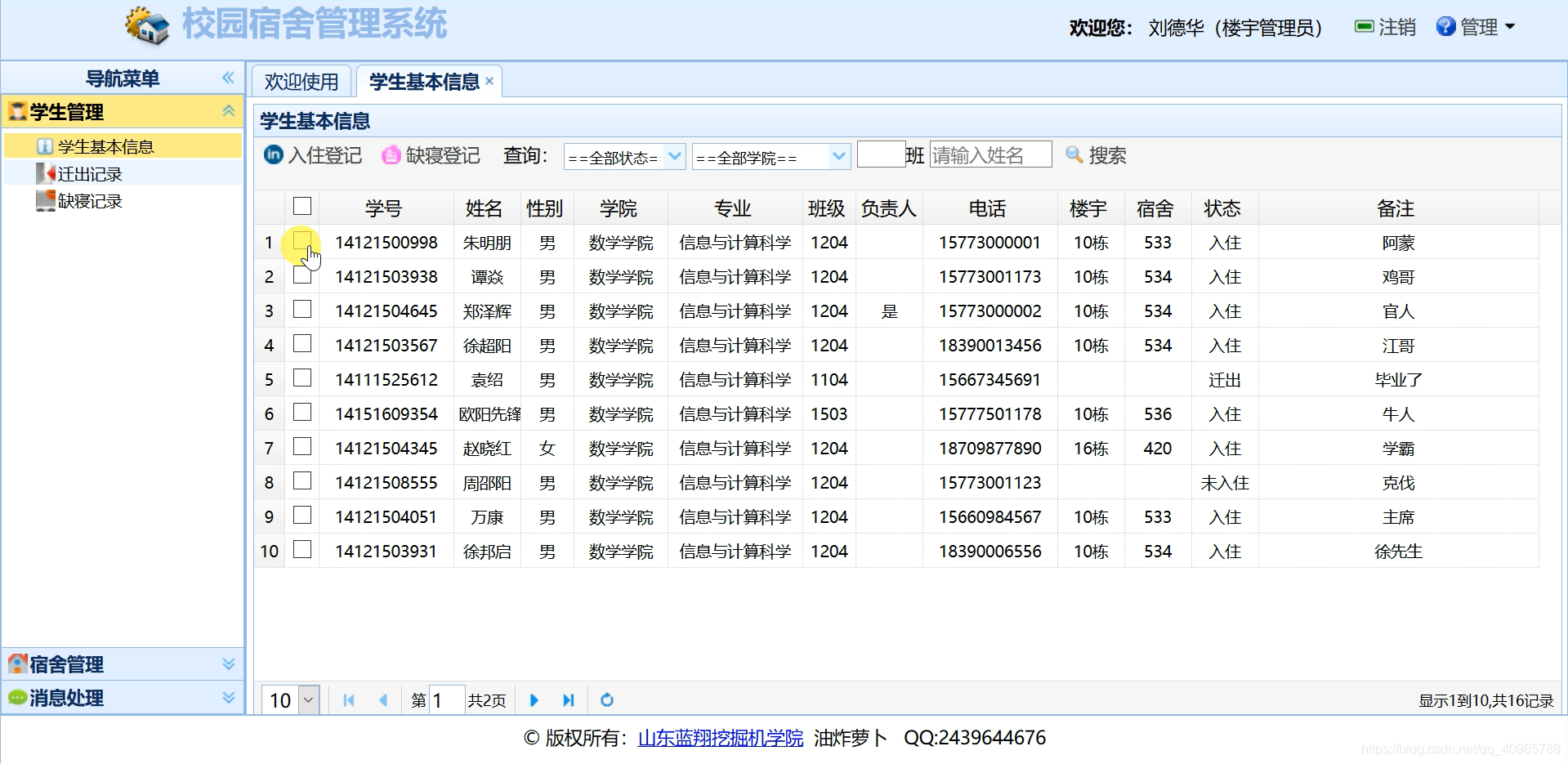Screen dimensions: 1568x764
Task: Expand the 消息处理 section
Action: [228, 697]
